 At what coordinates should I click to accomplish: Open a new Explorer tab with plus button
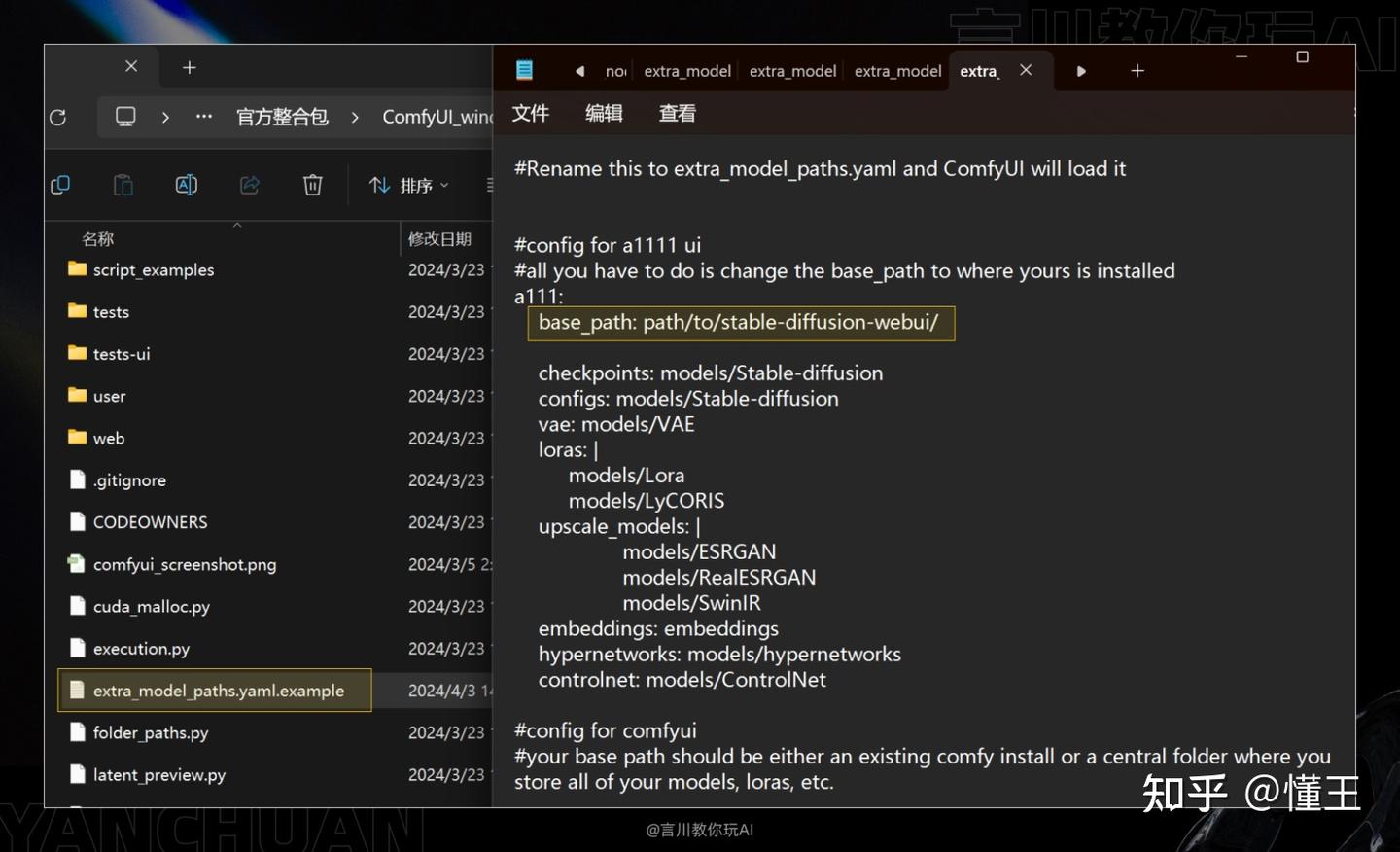190,67
